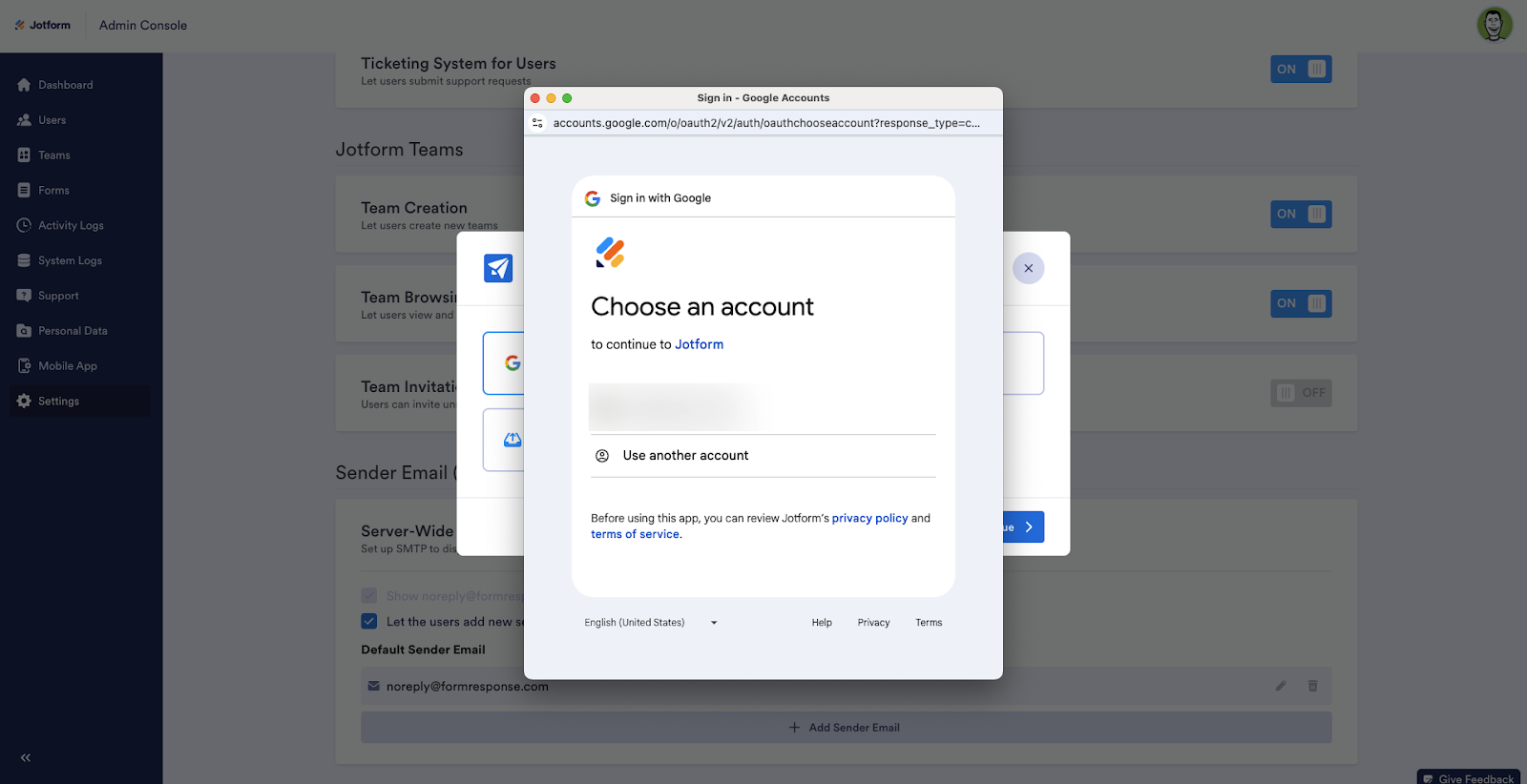This screenshot has width=1527, height=784.
Task: Click the Jotform app logo above Choose an account
Action: (610, 253)
